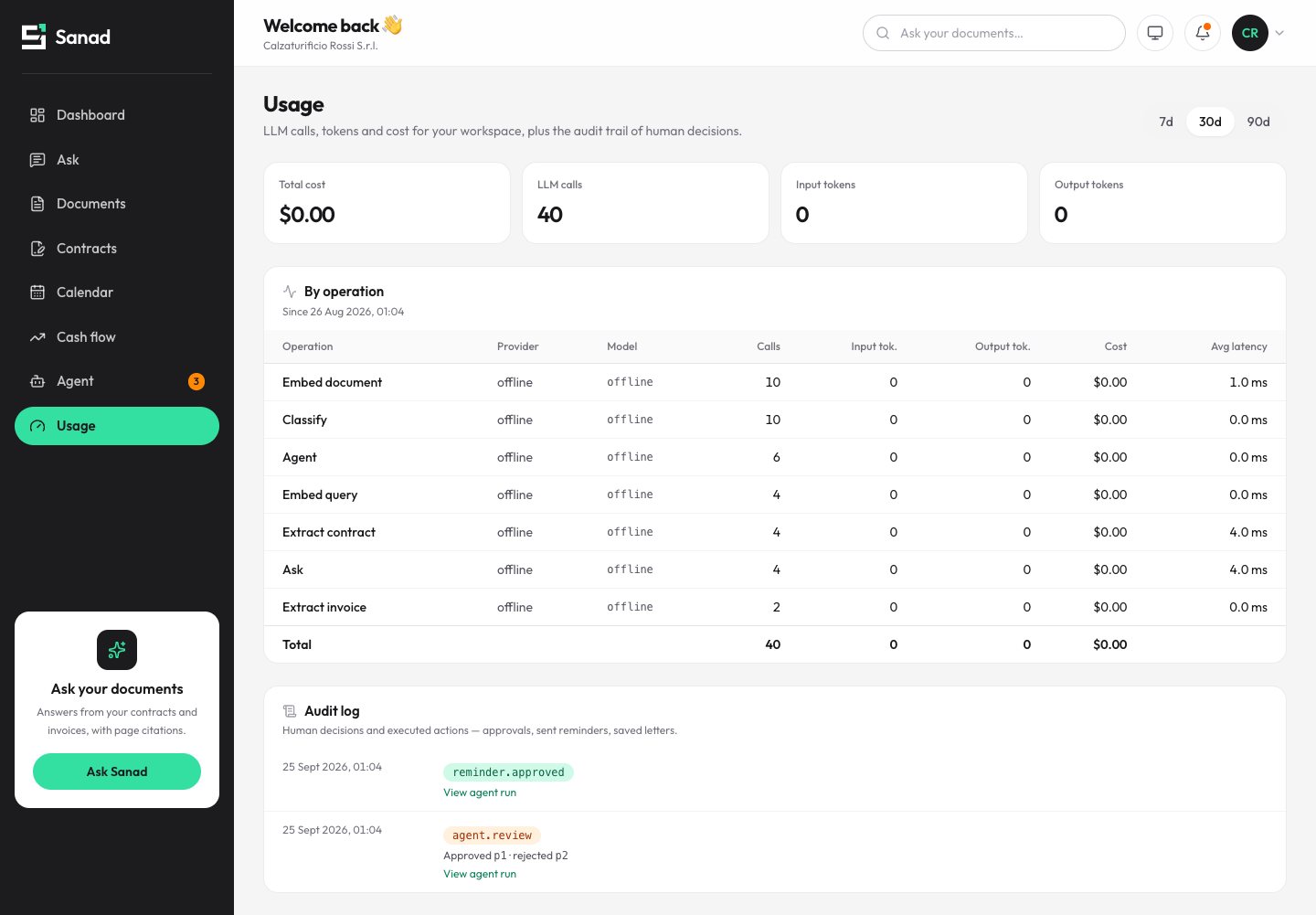Switch time range to 7d
The image size is (1316, 915).
point(1166,122)
